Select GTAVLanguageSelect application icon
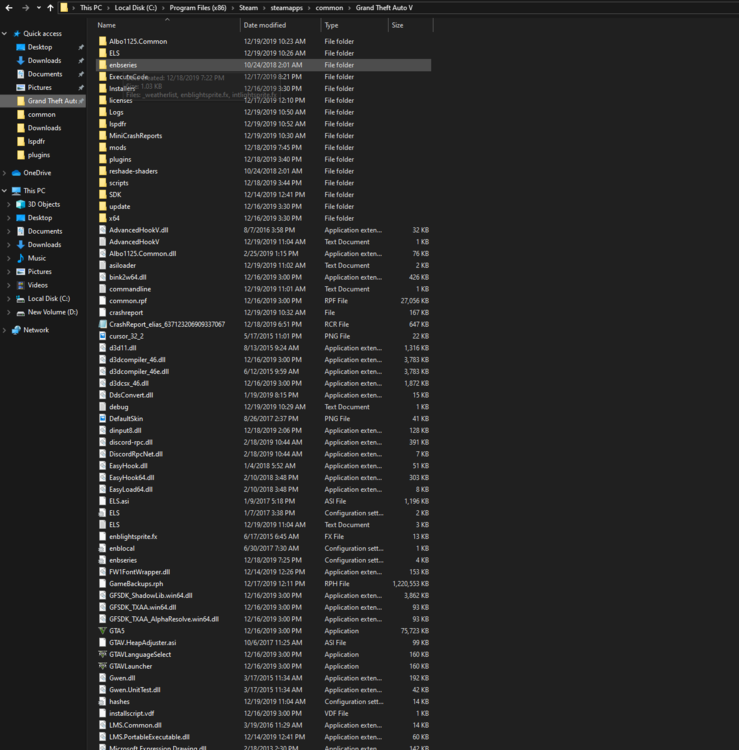The height and width of the screenshot is (750, 739). coord(102,654)
